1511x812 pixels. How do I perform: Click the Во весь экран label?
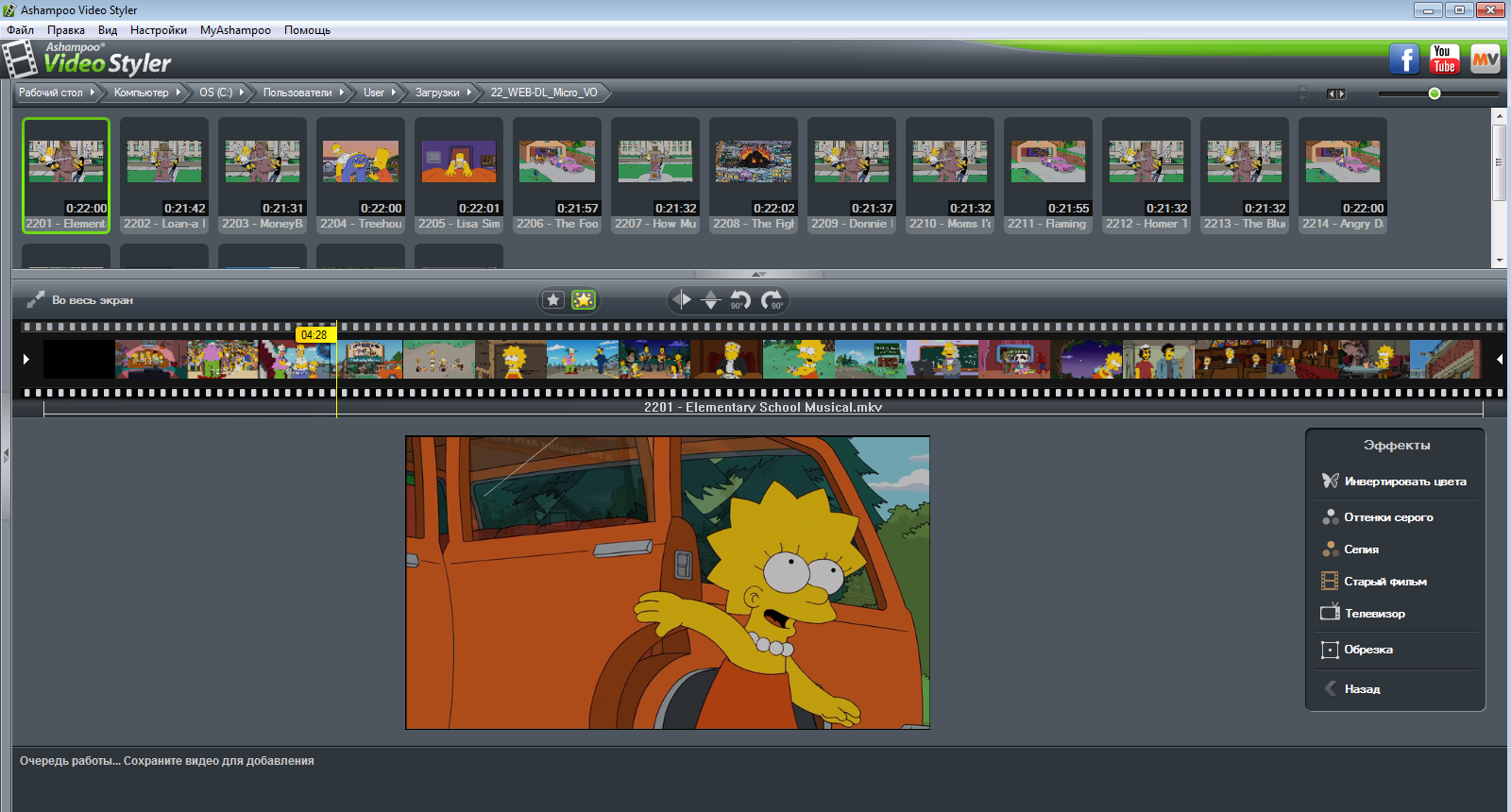[x=93, y=300]
